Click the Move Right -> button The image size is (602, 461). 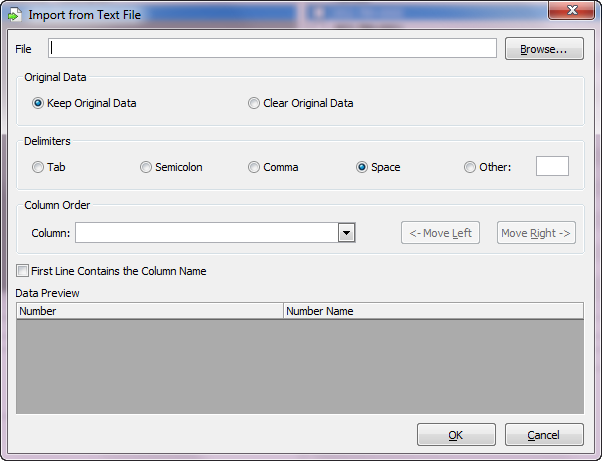click(536, 233)
